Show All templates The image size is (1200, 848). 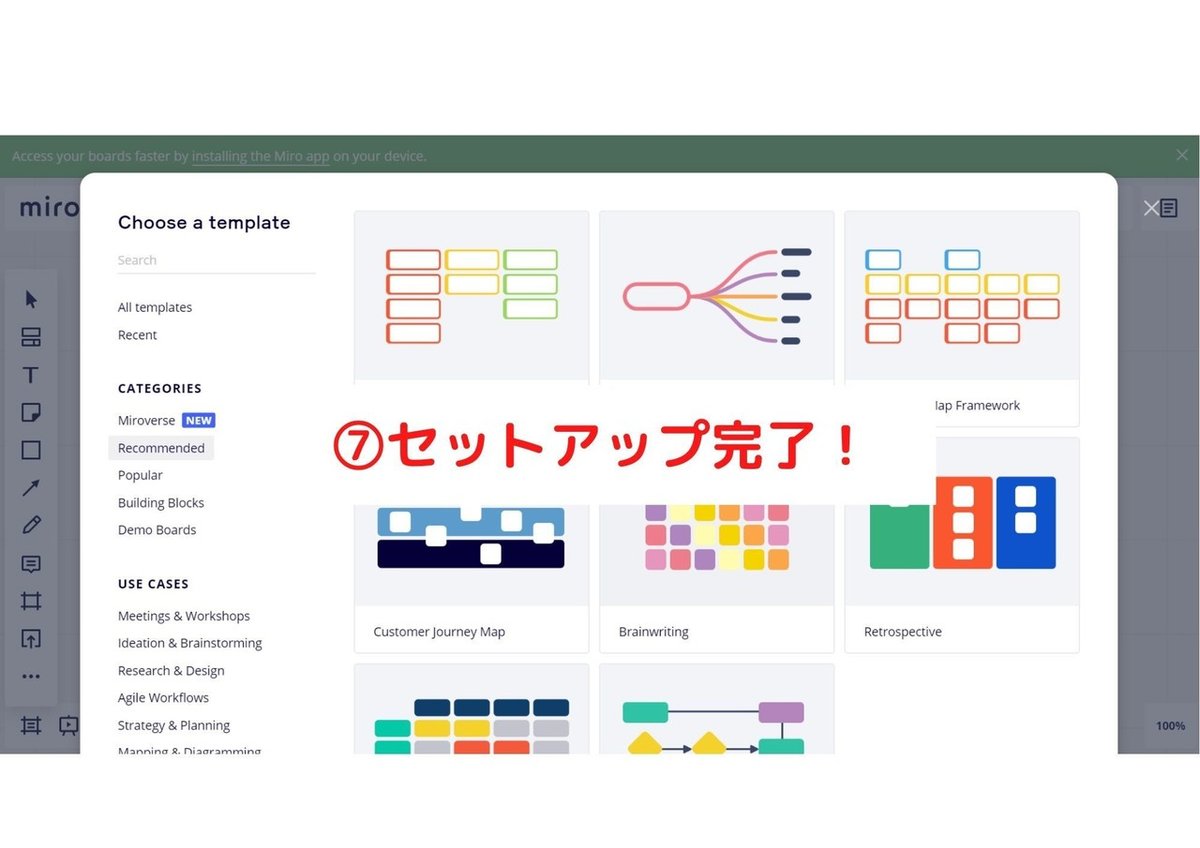point(155,307)
